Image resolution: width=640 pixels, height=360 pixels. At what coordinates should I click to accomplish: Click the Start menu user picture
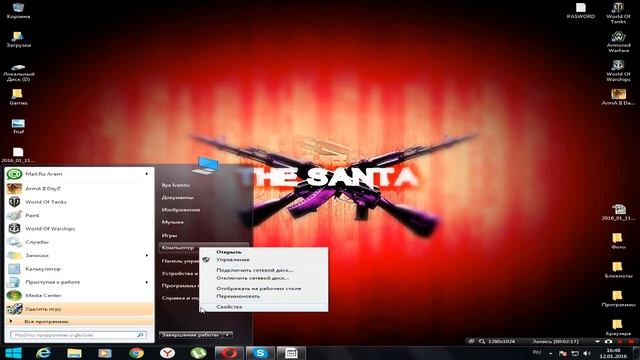click(206, 165)
